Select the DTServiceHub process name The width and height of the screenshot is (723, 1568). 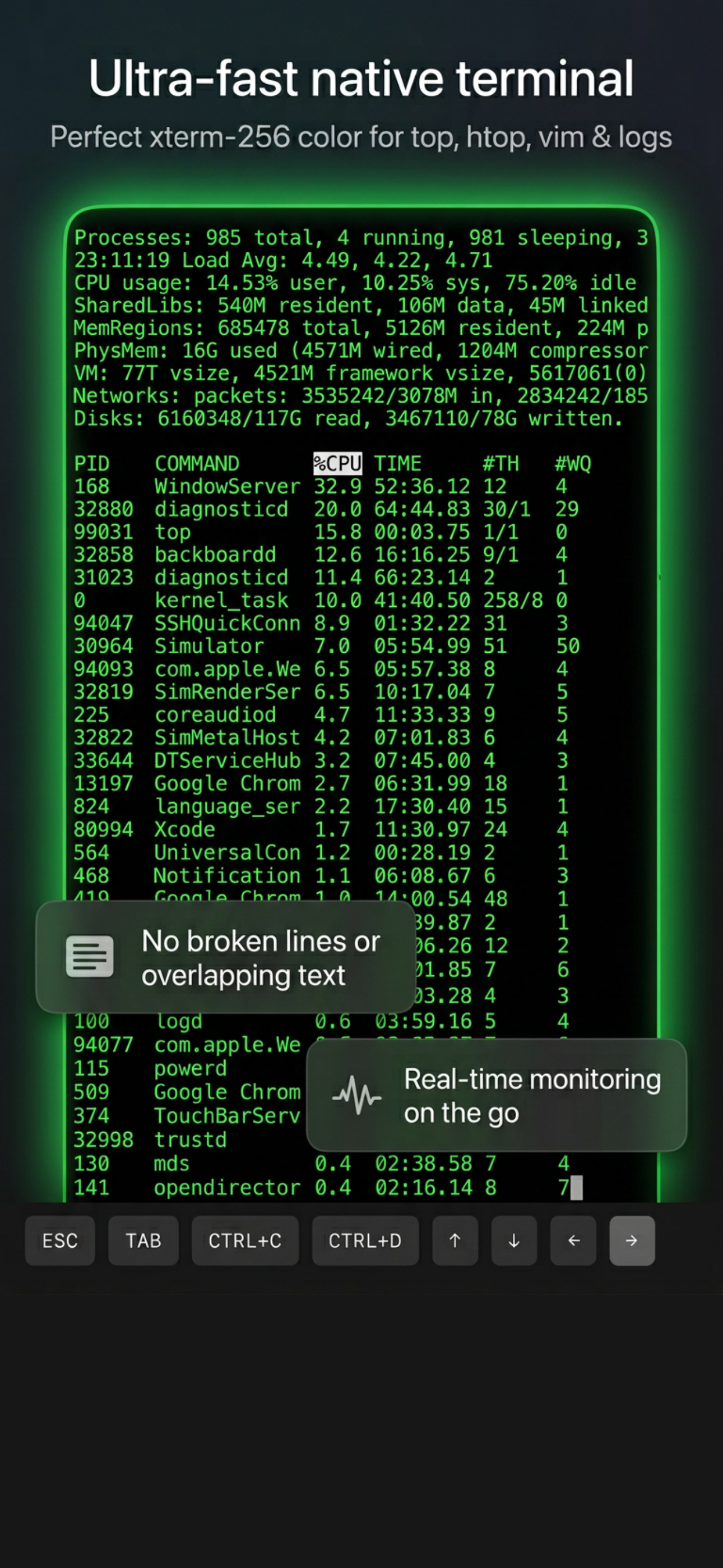point(227,760)
